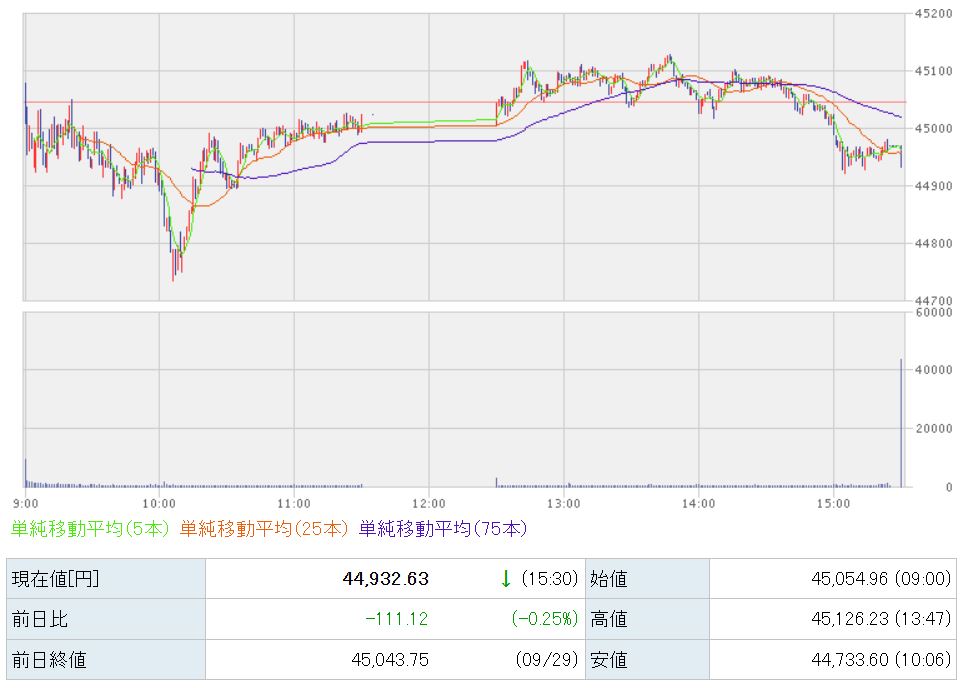Click the 14:00 time axis label

[x=698, y=502]
